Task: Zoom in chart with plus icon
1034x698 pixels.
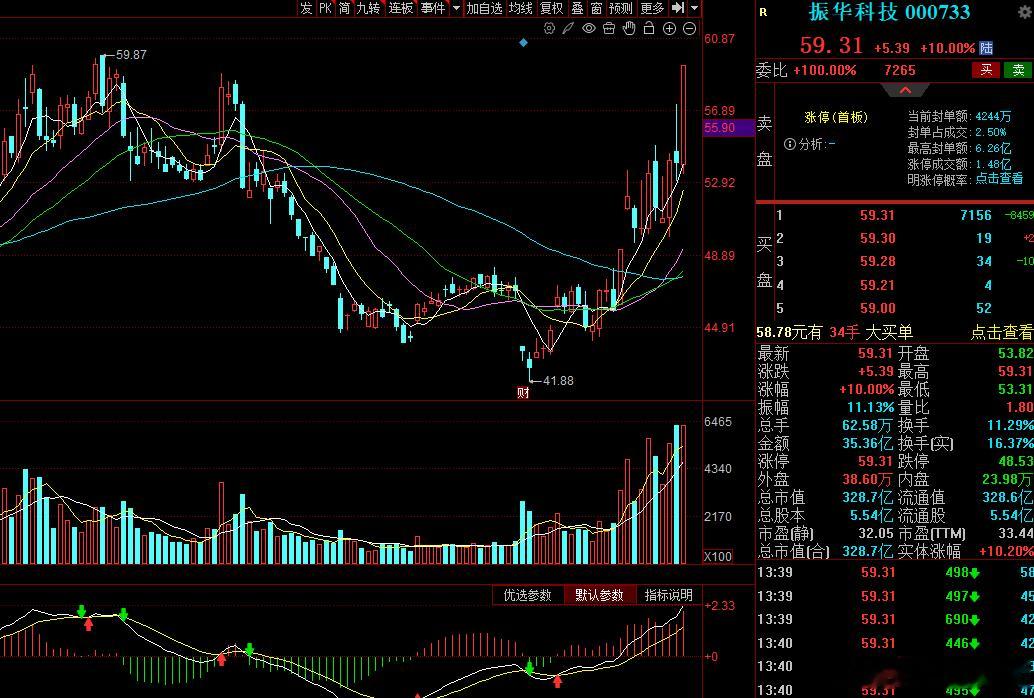Action: 669,28
